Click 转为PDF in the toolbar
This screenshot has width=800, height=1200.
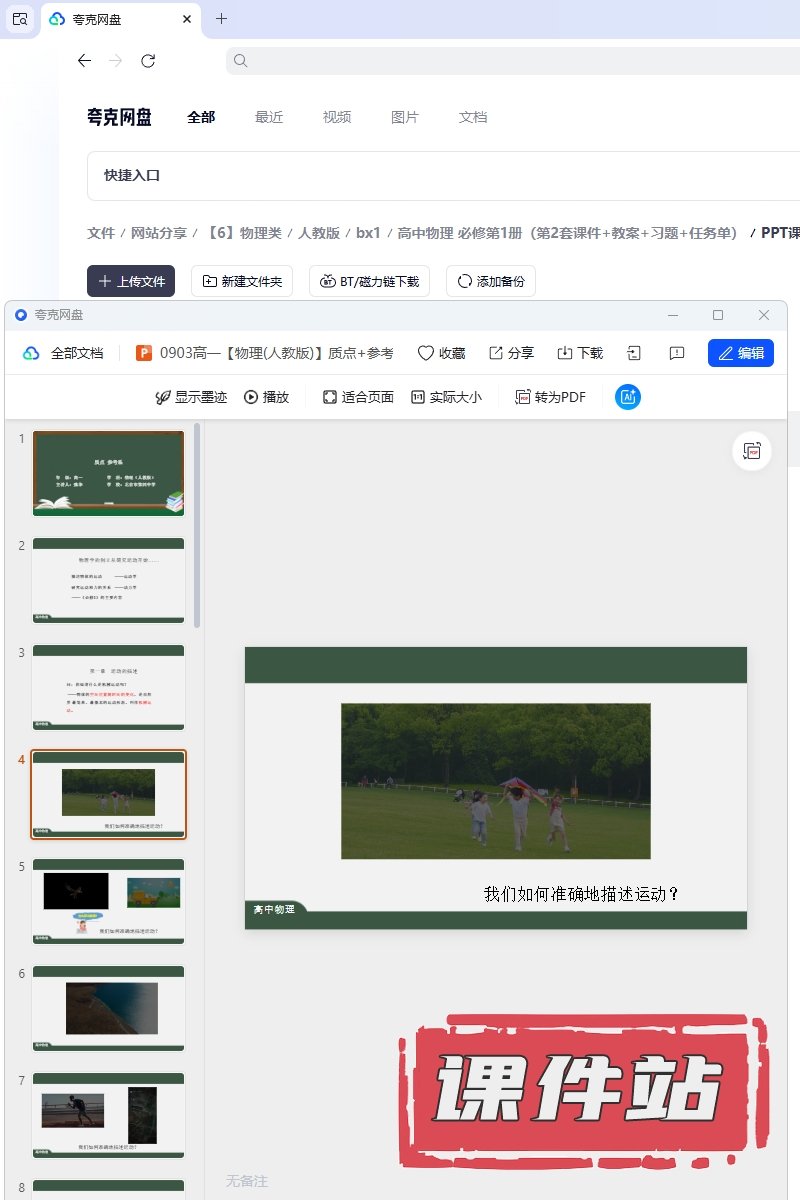[x=550, y=397]
